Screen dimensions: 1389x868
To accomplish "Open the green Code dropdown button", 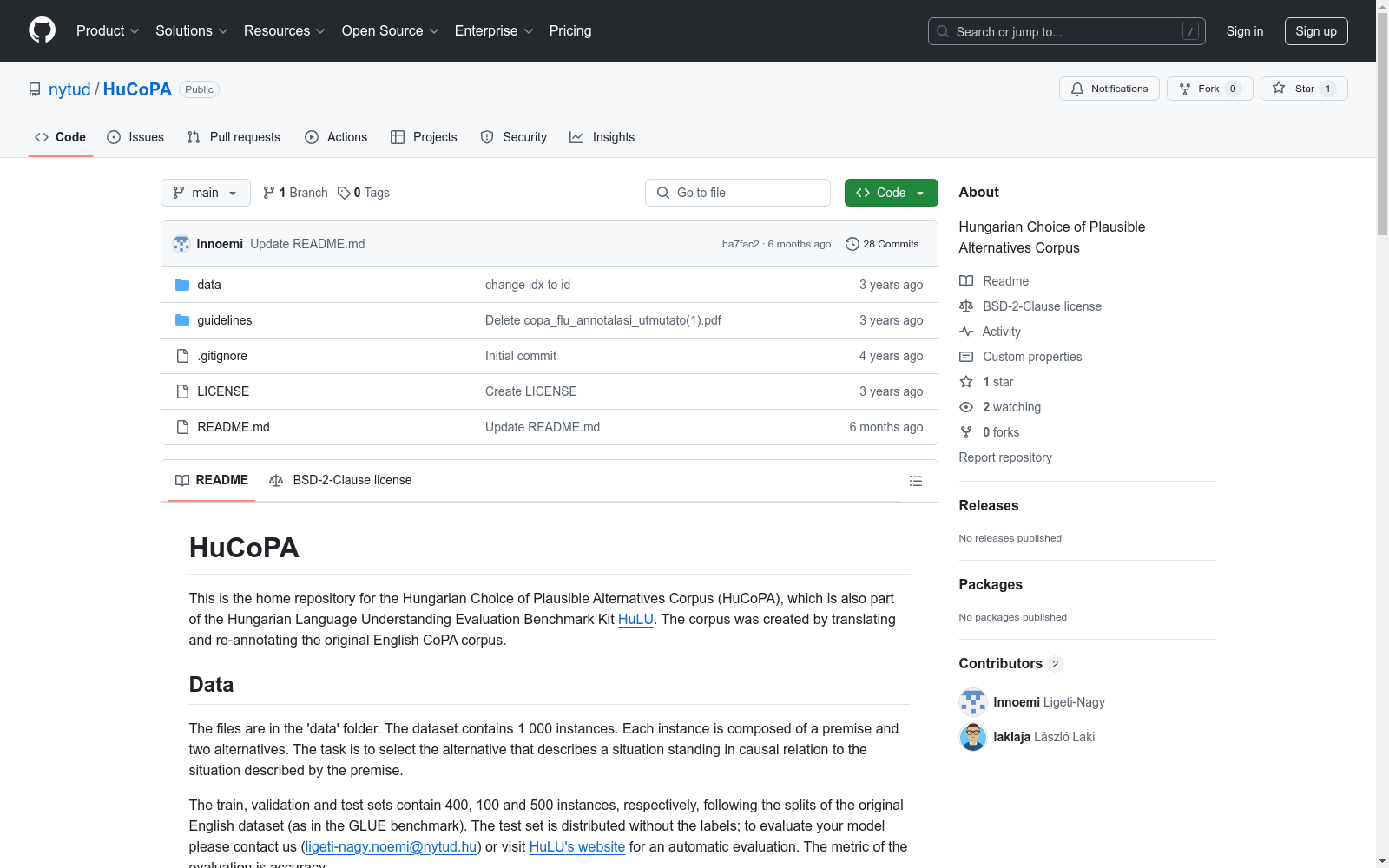I will pyautogui.click(x=891, y=193).
